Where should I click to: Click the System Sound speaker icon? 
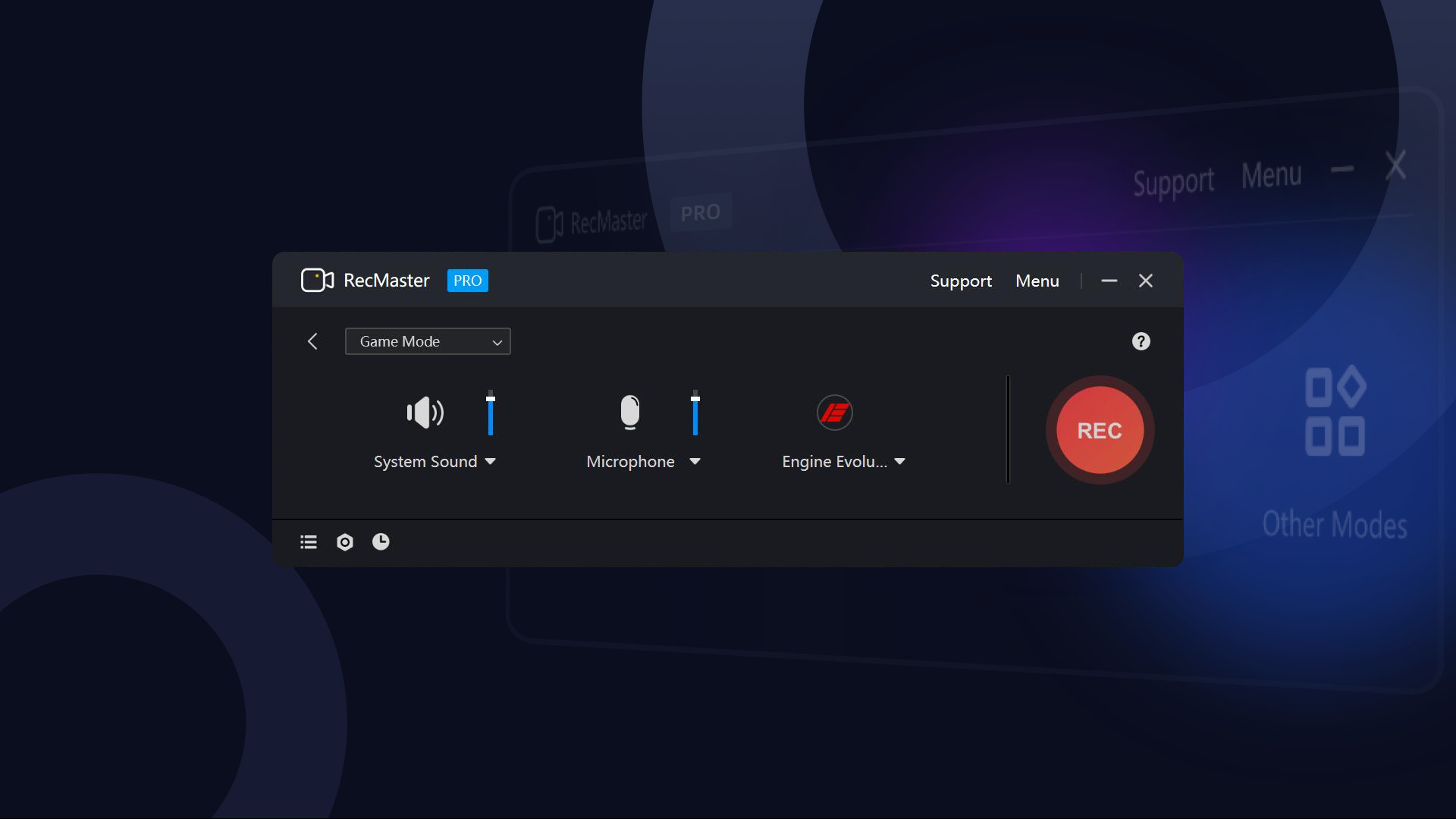(x=425, y=413)
